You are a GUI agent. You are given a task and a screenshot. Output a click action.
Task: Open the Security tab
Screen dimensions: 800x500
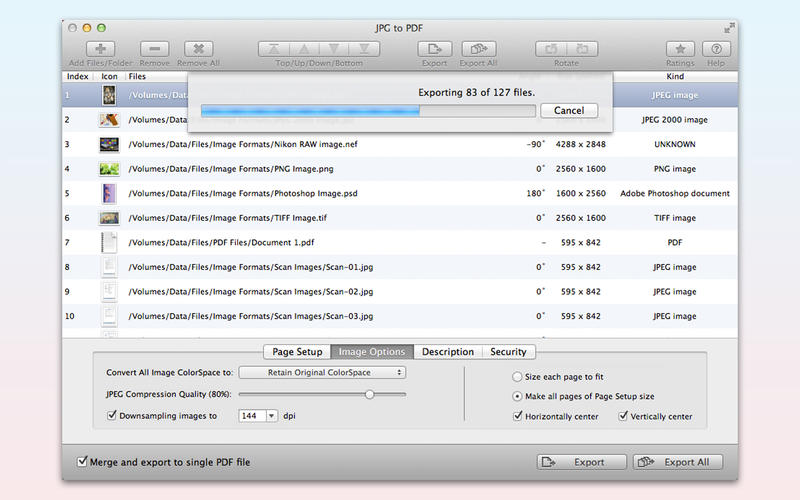pyautogui.click(x=508, y=352)
